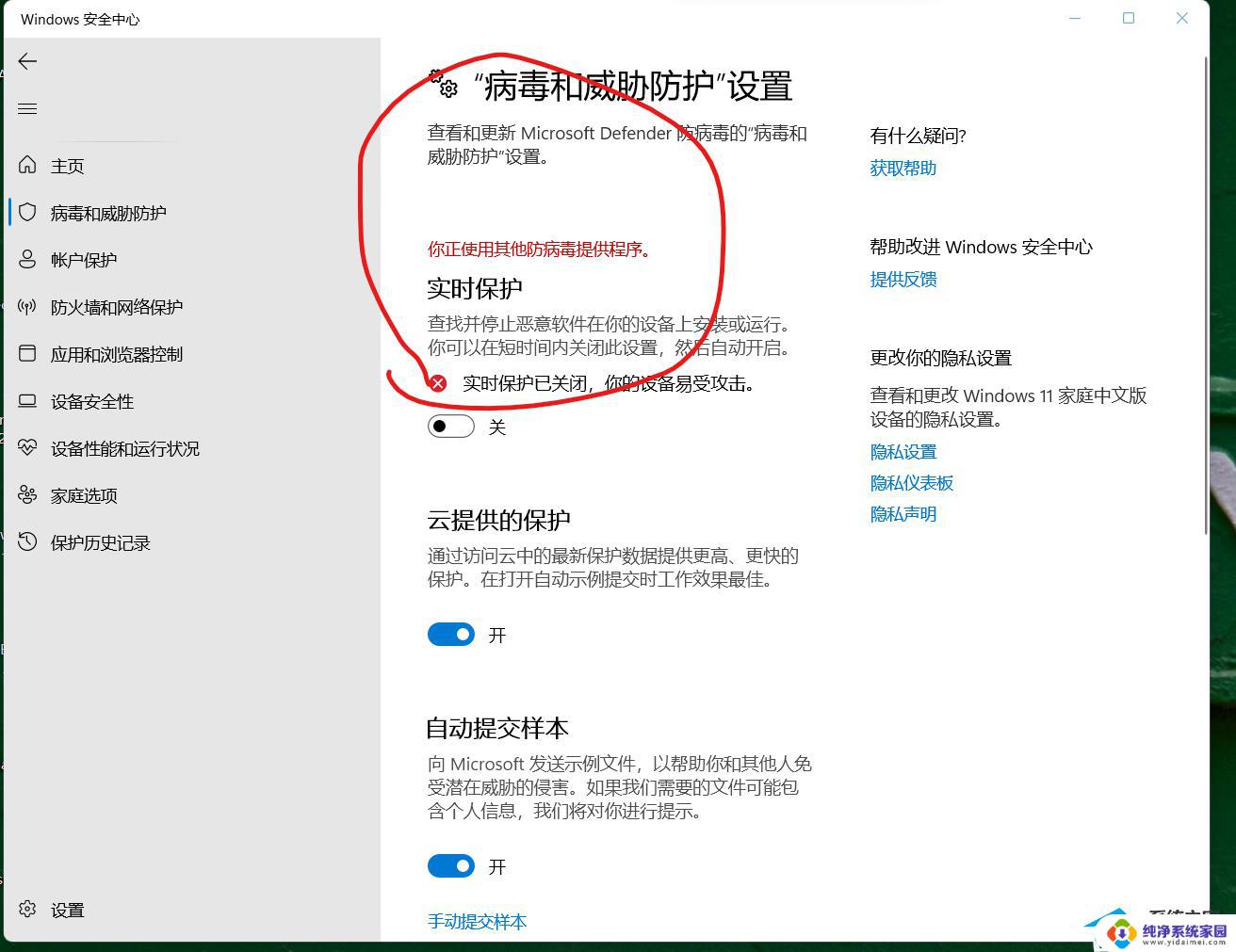Click the history clock icon for 保护历史记录
Viewport: 1236px width, 952px height.
(27, 541)
